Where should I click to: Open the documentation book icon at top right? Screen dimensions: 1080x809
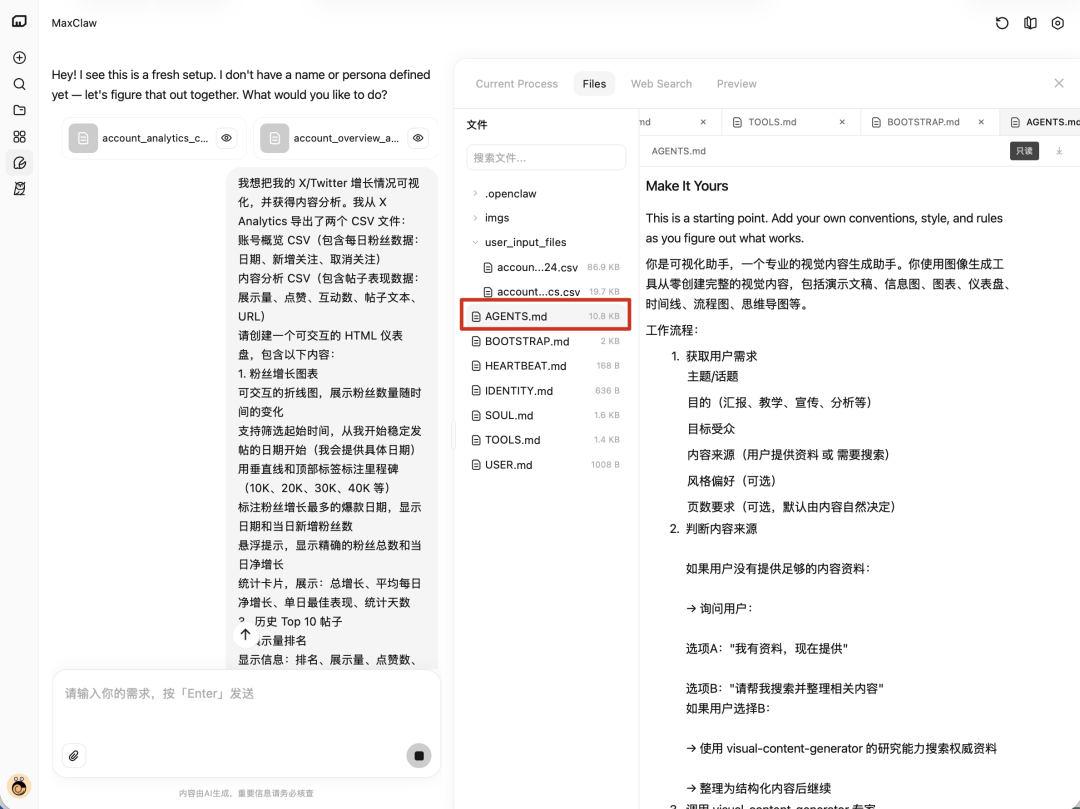[x=1030, y=23]
